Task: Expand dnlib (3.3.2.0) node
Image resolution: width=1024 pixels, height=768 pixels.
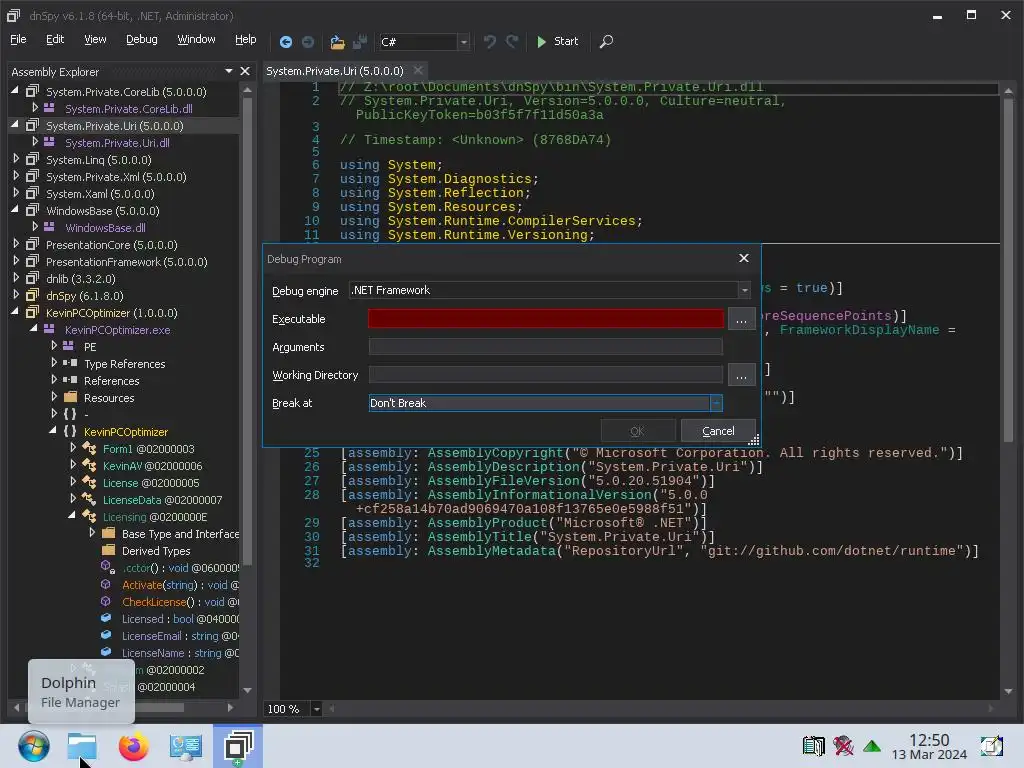Action: point(16,278)
